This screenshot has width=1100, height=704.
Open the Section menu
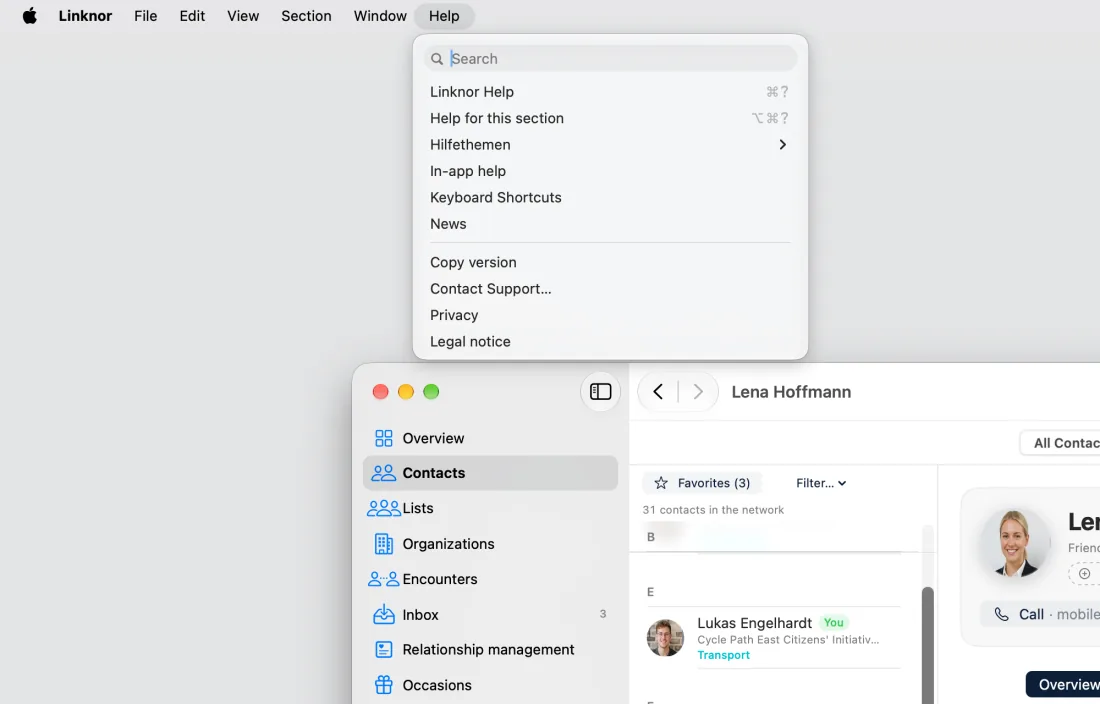[307, 15]
